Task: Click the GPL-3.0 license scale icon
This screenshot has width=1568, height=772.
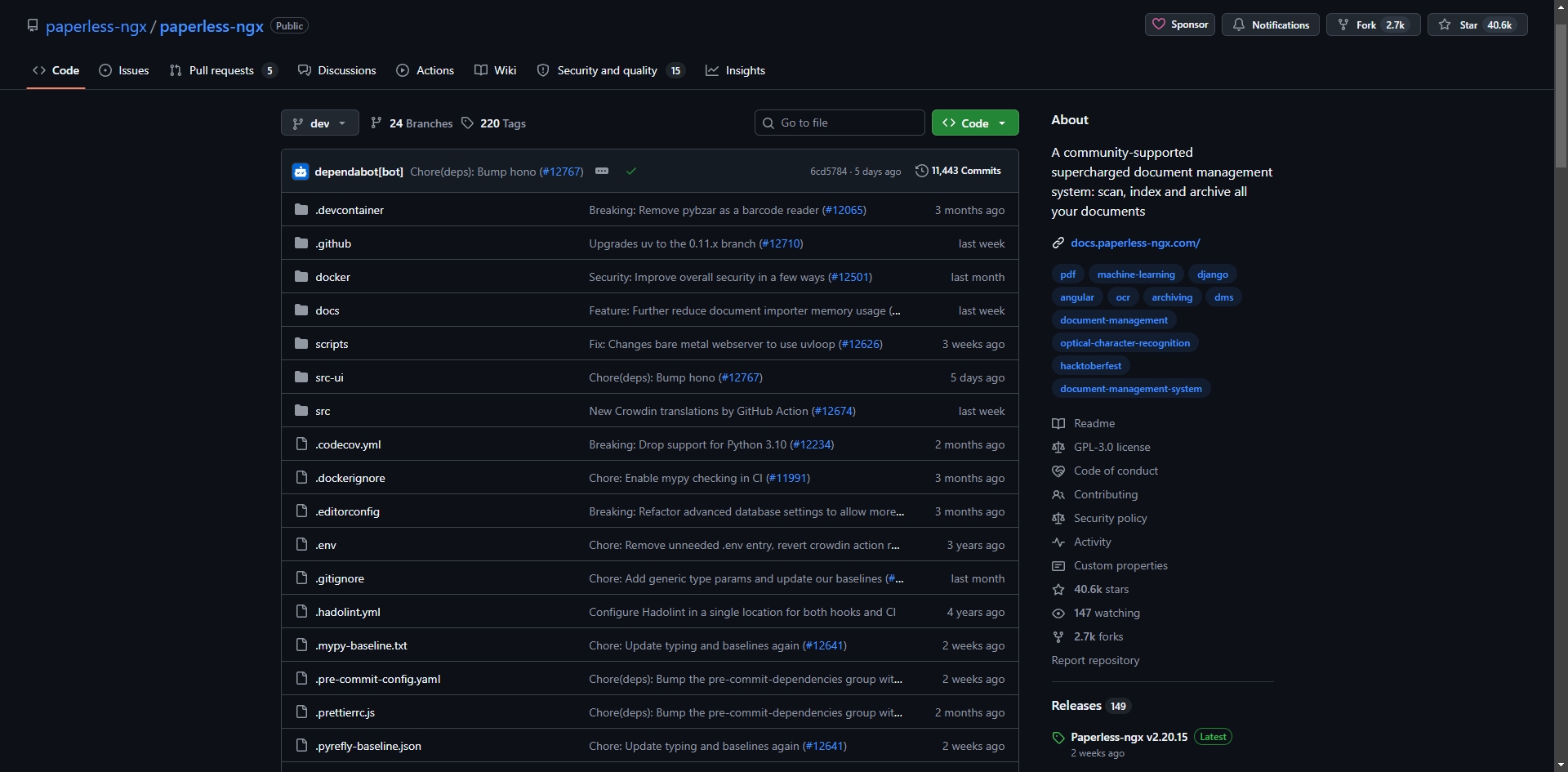Action: [x=1058, y=447]
